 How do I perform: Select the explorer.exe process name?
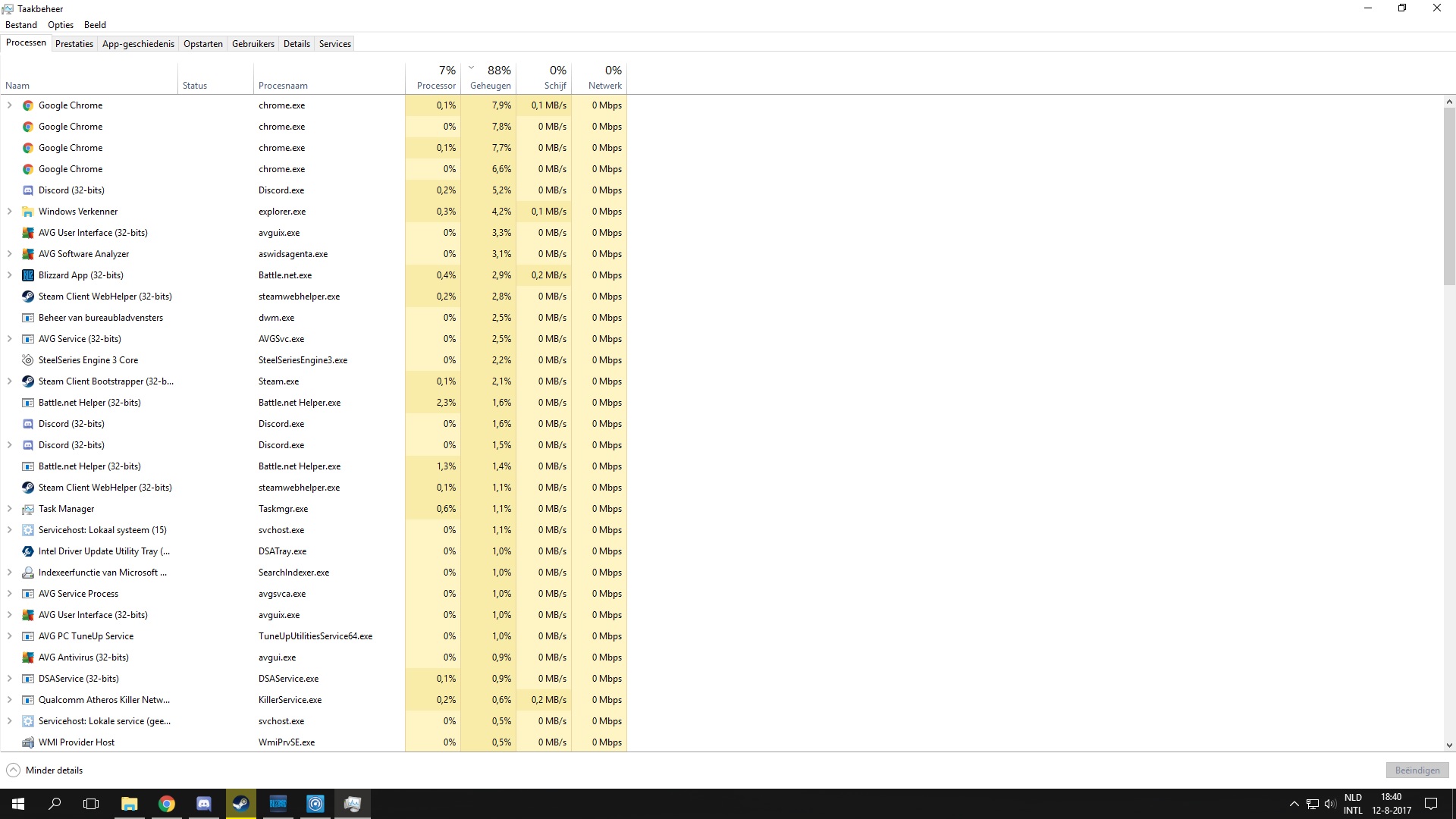[282, 212]
